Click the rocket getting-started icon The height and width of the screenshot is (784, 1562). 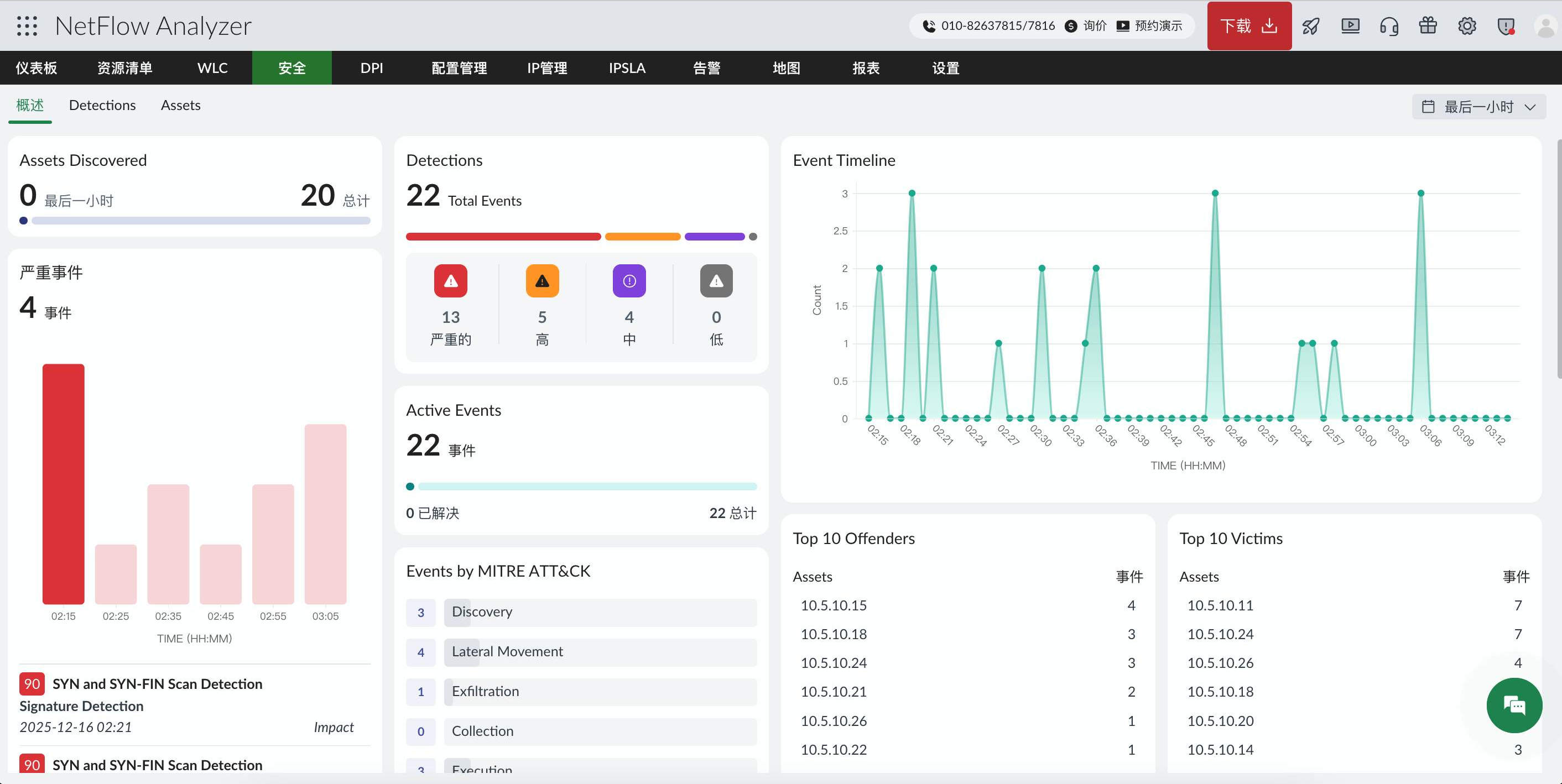[1311, 25]
